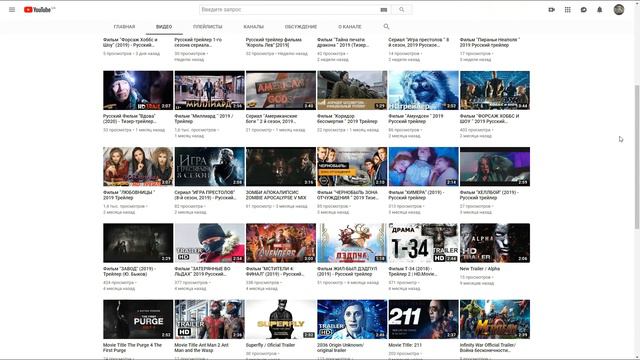640x360 pixels.
Task: Open the ЗАВОД trailer thumbnail
Action: pyautogui.click(x=138, y=243)
